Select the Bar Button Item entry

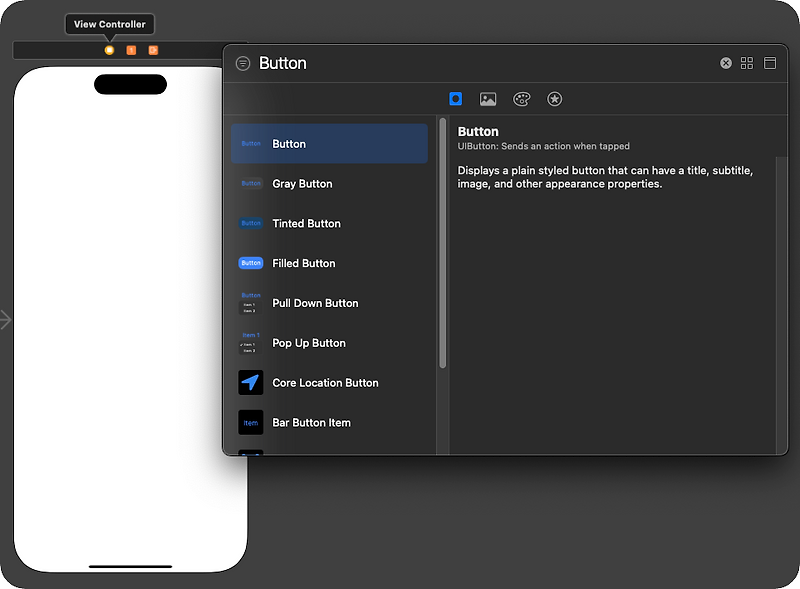(311, 423)
